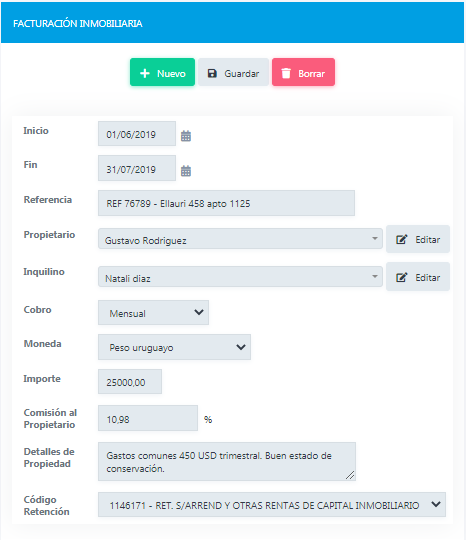Click the Borrar button

click(x=303, y=72)
